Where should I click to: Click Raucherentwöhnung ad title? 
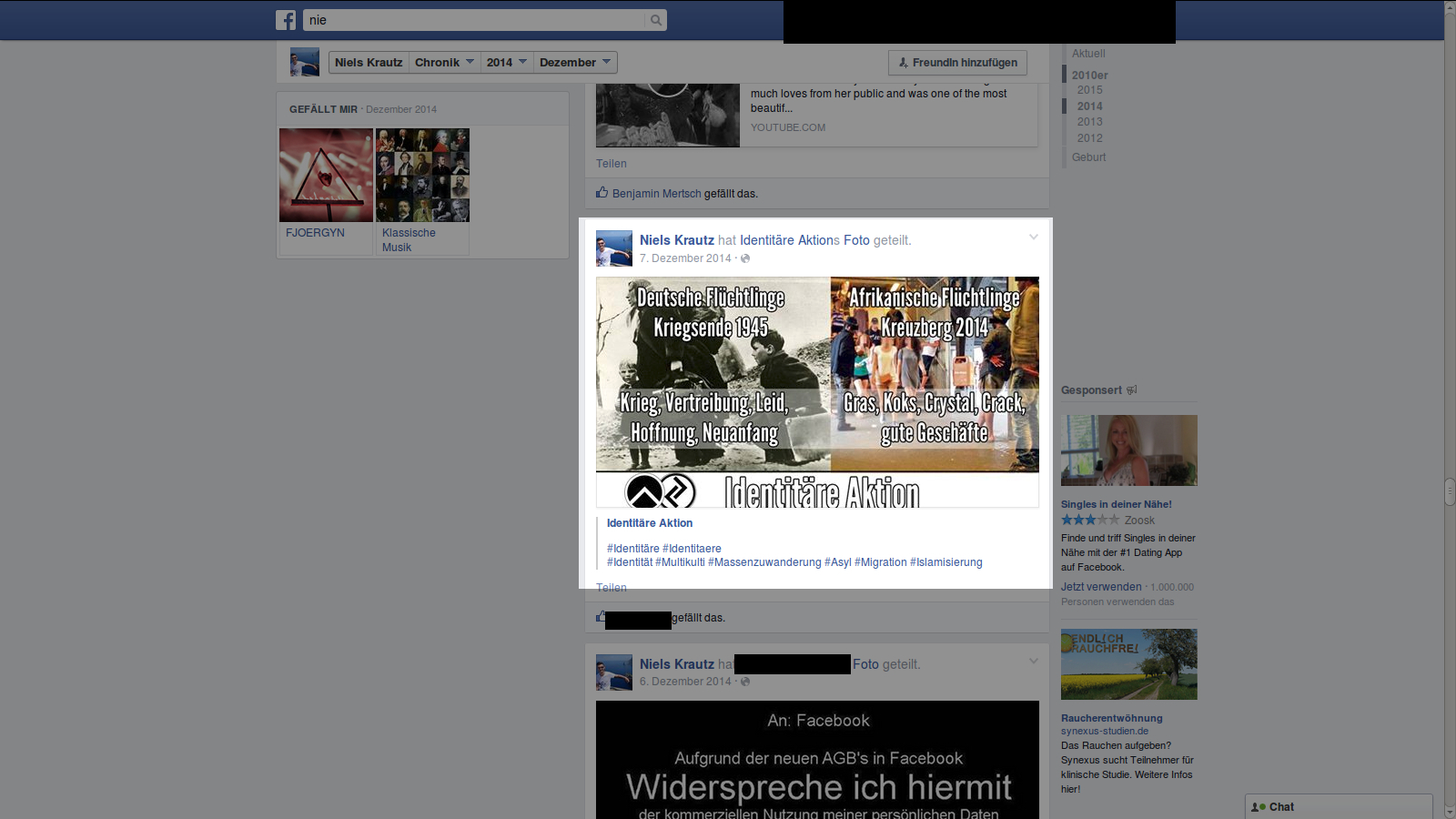click(1112, 718)
